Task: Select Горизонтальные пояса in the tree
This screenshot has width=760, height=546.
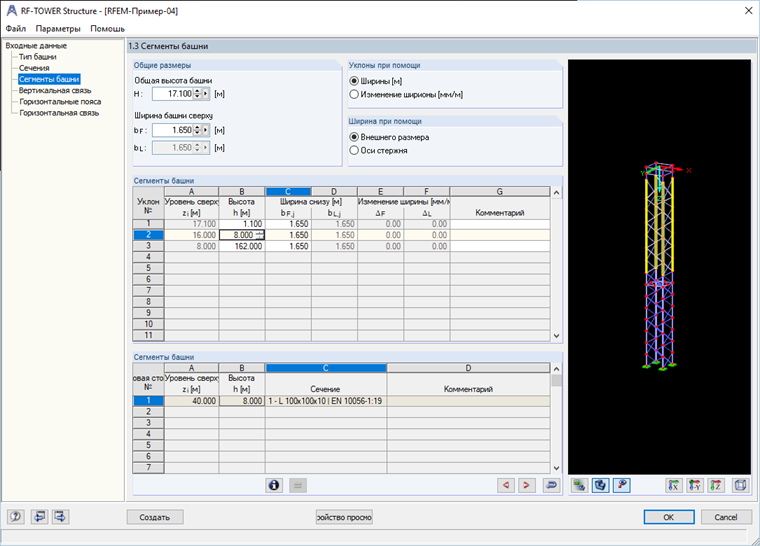Action: (60, 102)
